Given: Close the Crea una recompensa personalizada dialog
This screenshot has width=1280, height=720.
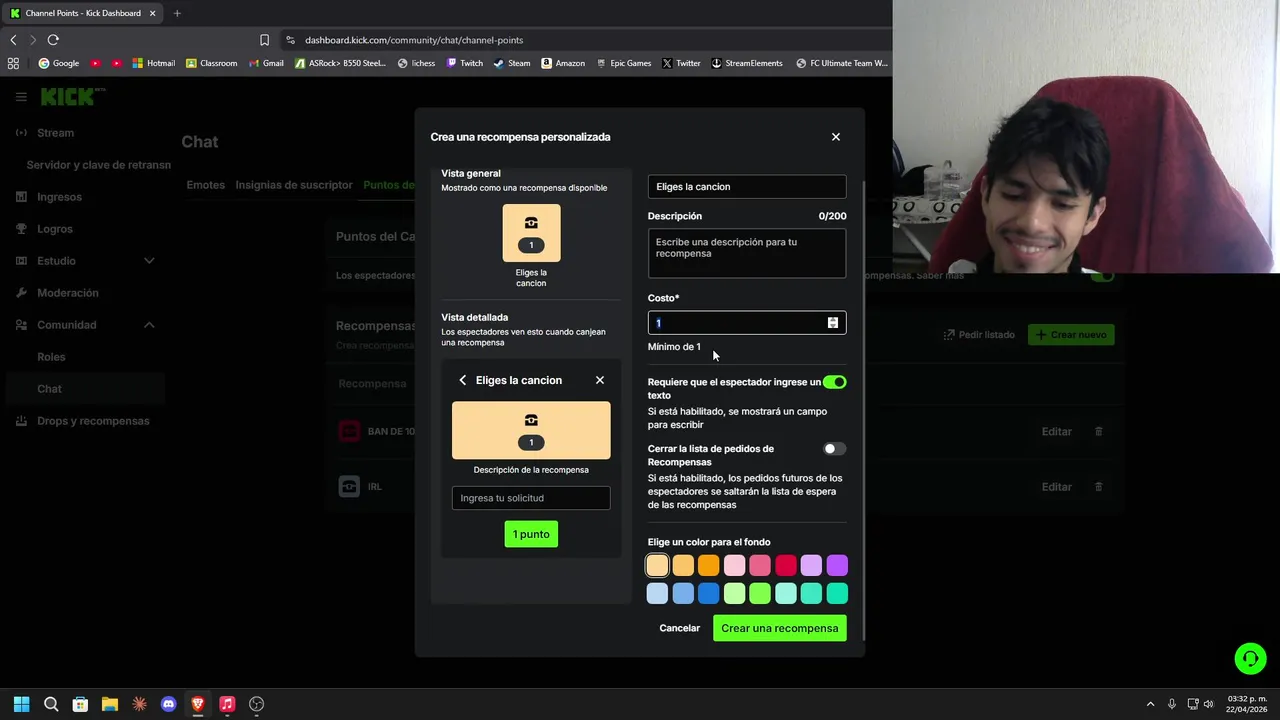Looking at the screenshot, I should (836, 137).
